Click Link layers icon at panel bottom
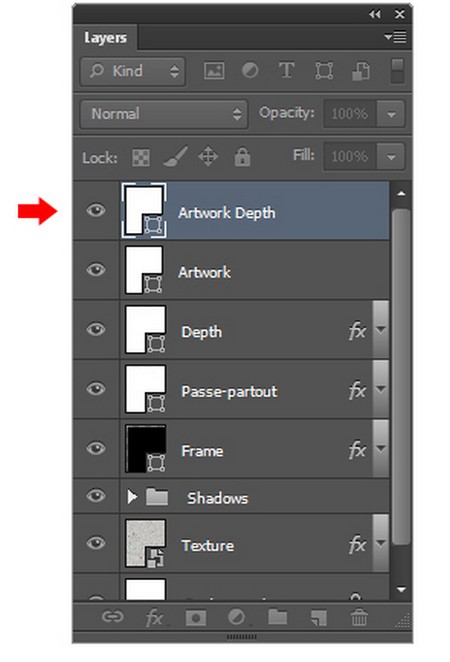This screenshot has height=662, width=450. pyautogui.click(x=113, y=617)
